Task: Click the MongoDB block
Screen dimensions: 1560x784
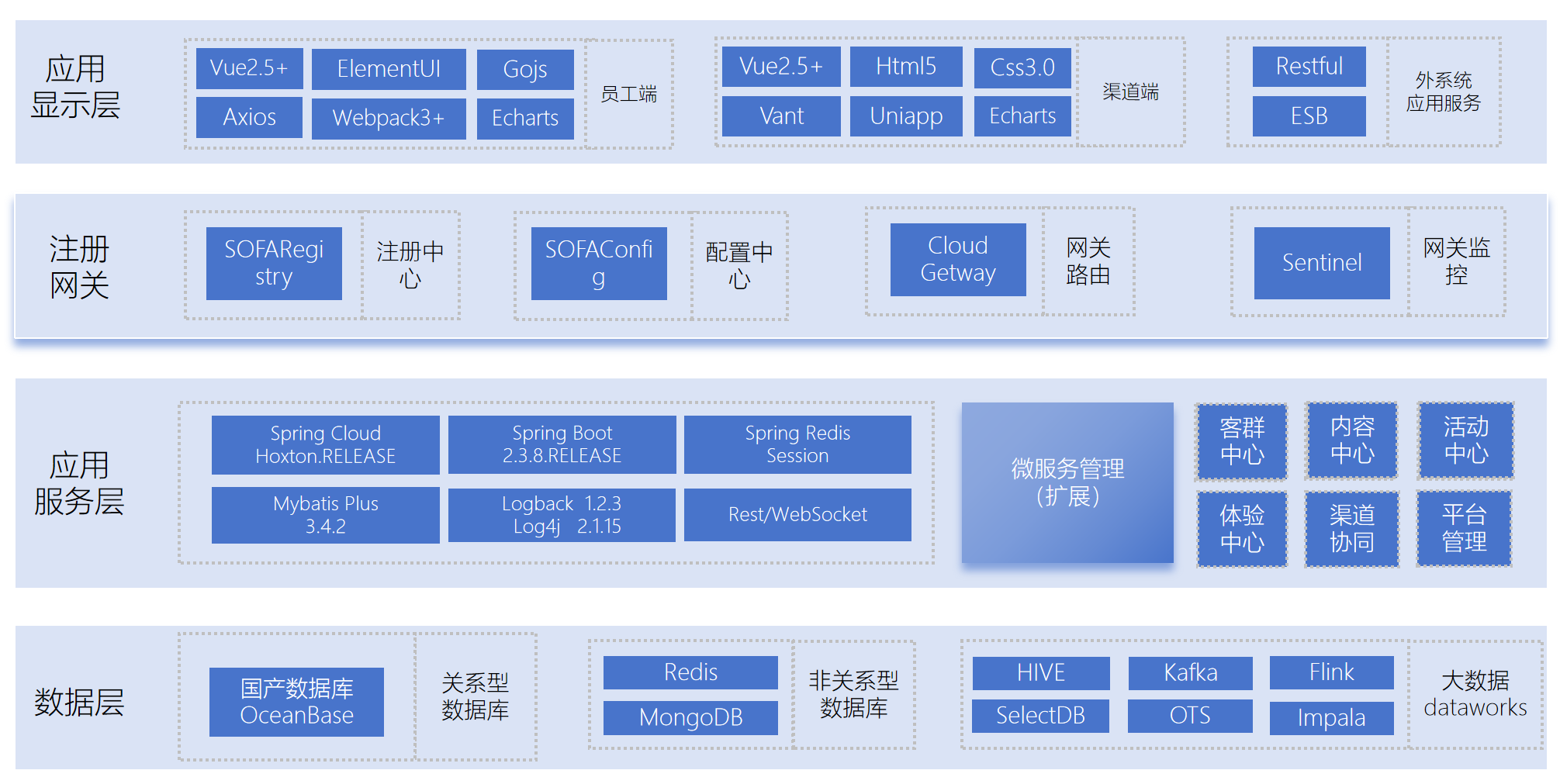Action: click(690, 718)
